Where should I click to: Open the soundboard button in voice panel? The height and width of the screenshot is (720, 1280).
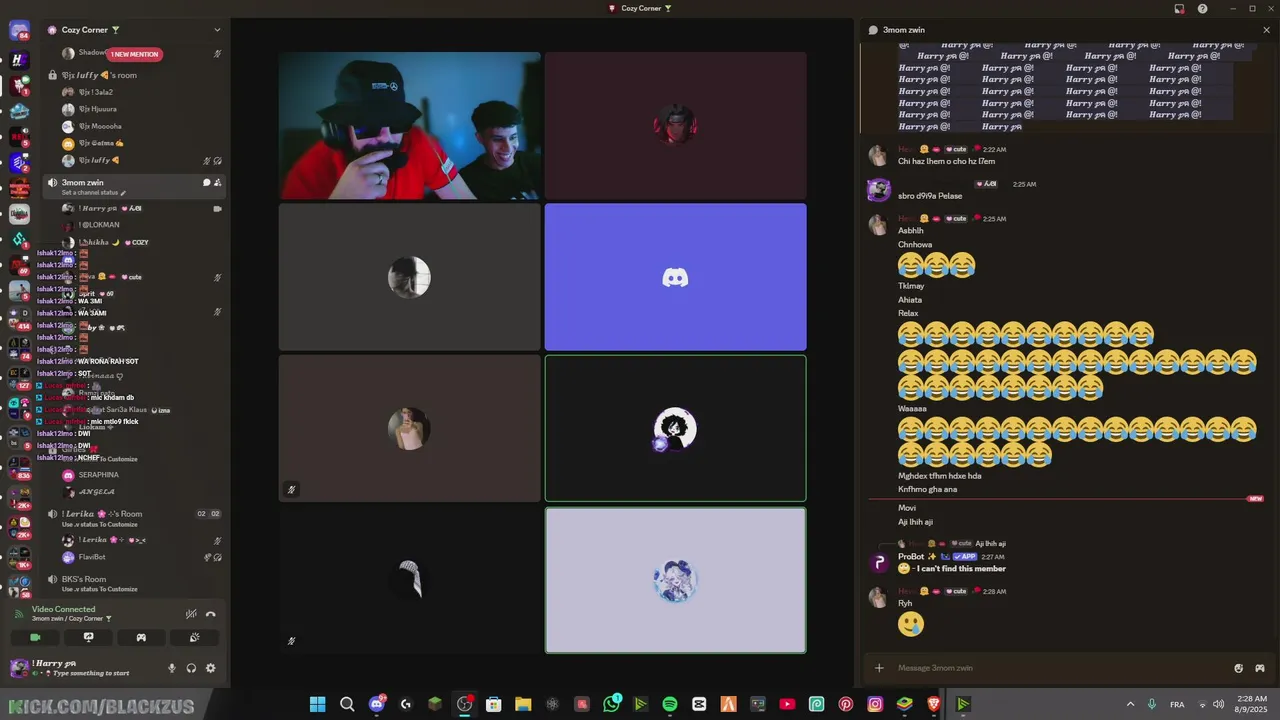(194, 637)
